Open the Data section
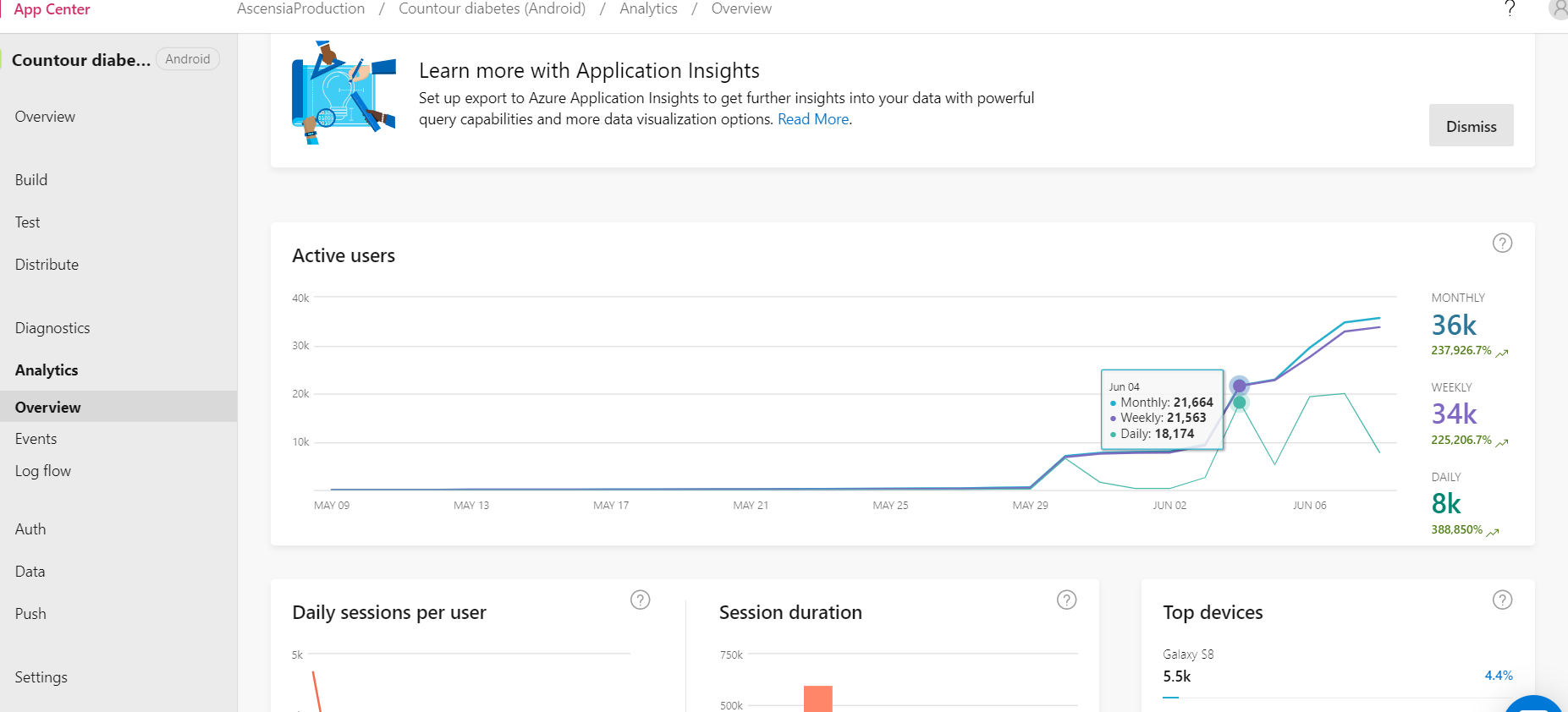 coord(30,572)
